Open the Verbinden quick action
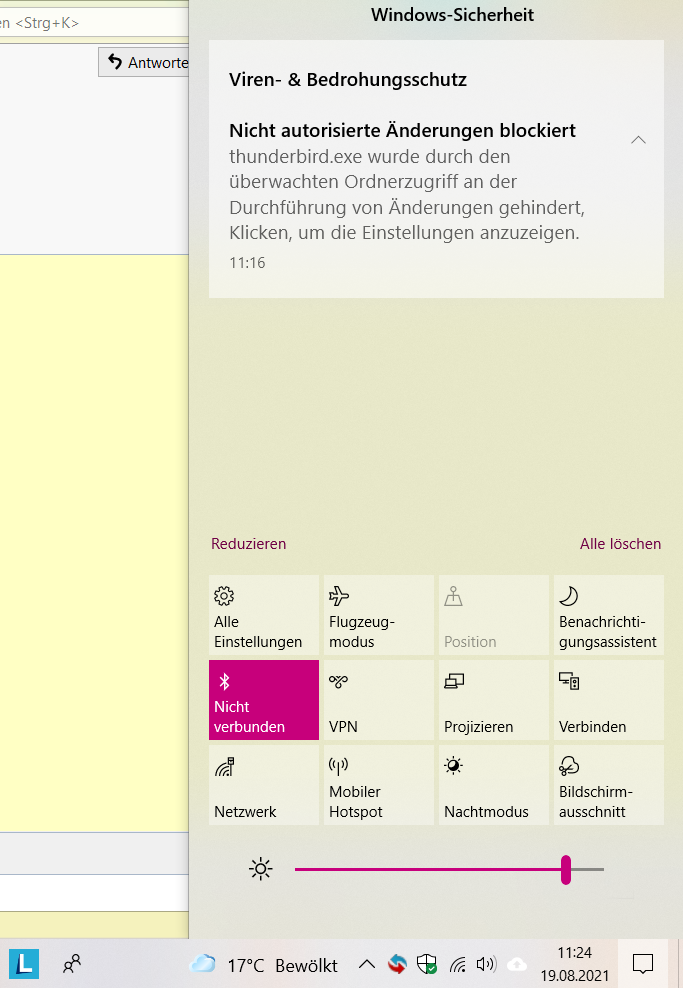Viewport: 683px width, 988px height. point(609,700)
